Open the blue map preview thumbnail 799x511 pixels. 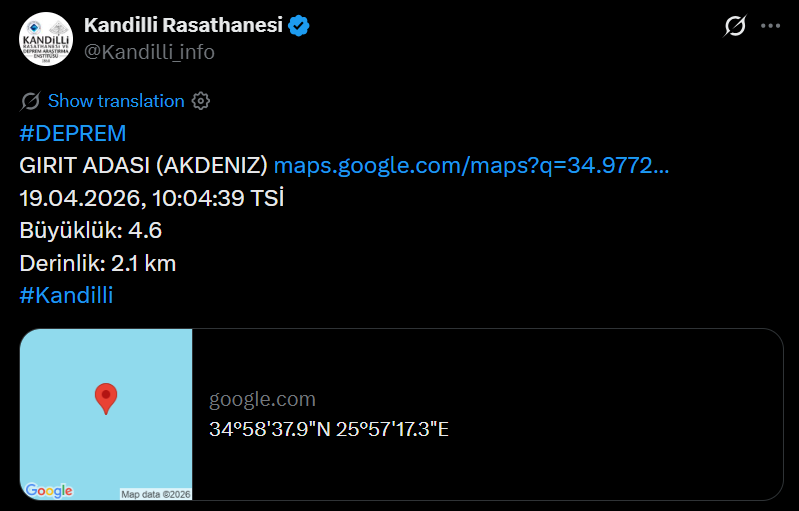(106, 414)
